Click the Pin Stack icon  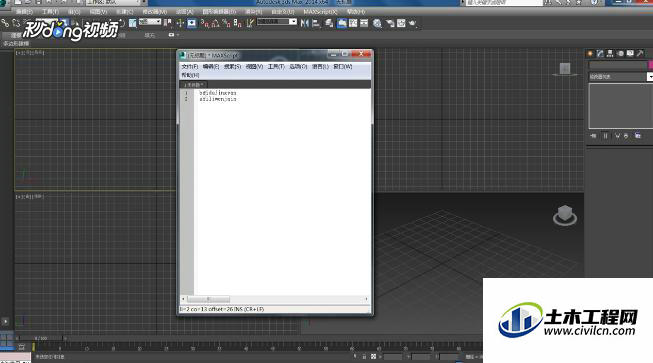(593, 136)
